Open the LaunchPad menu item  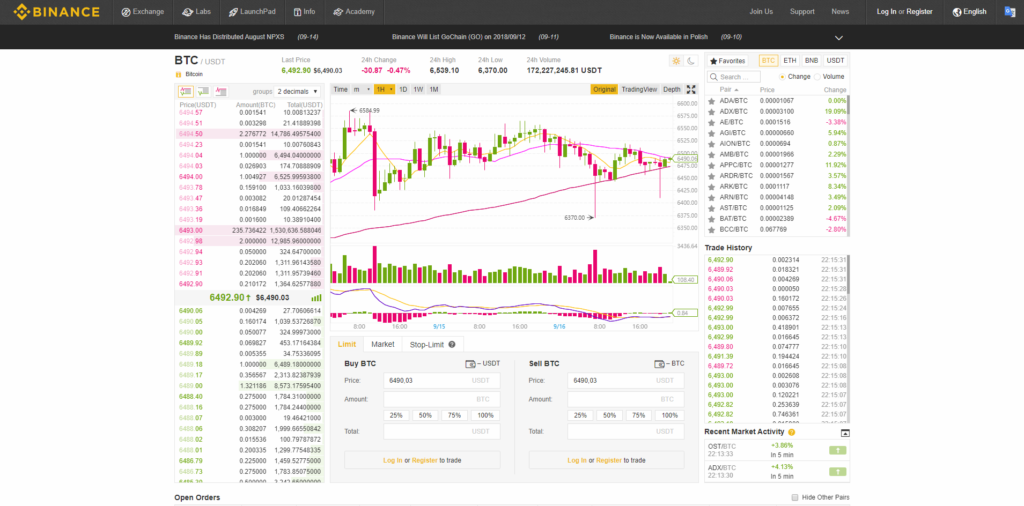[251, 12]
